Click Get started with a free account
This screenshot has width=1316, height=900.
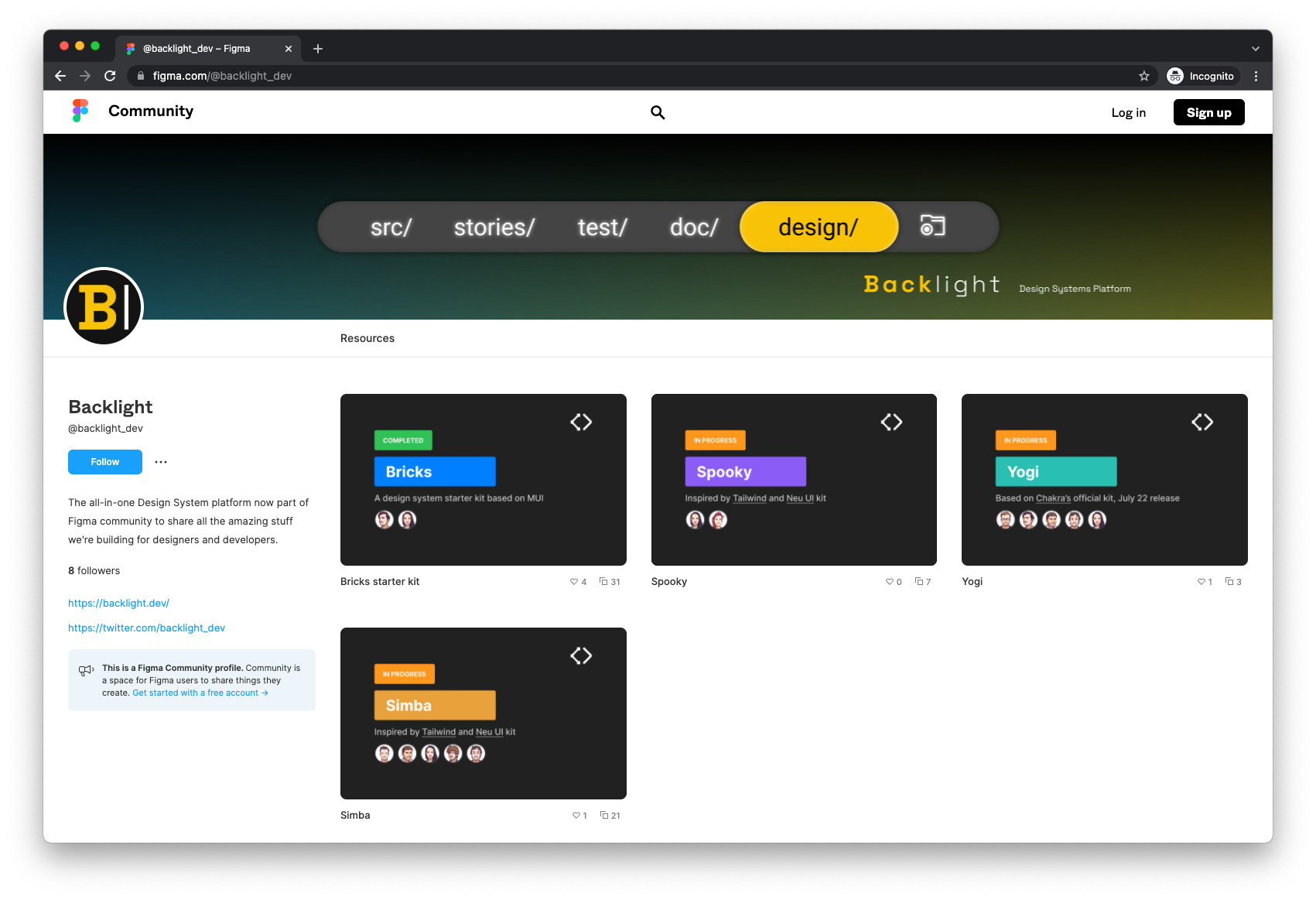tap(200, 693)
